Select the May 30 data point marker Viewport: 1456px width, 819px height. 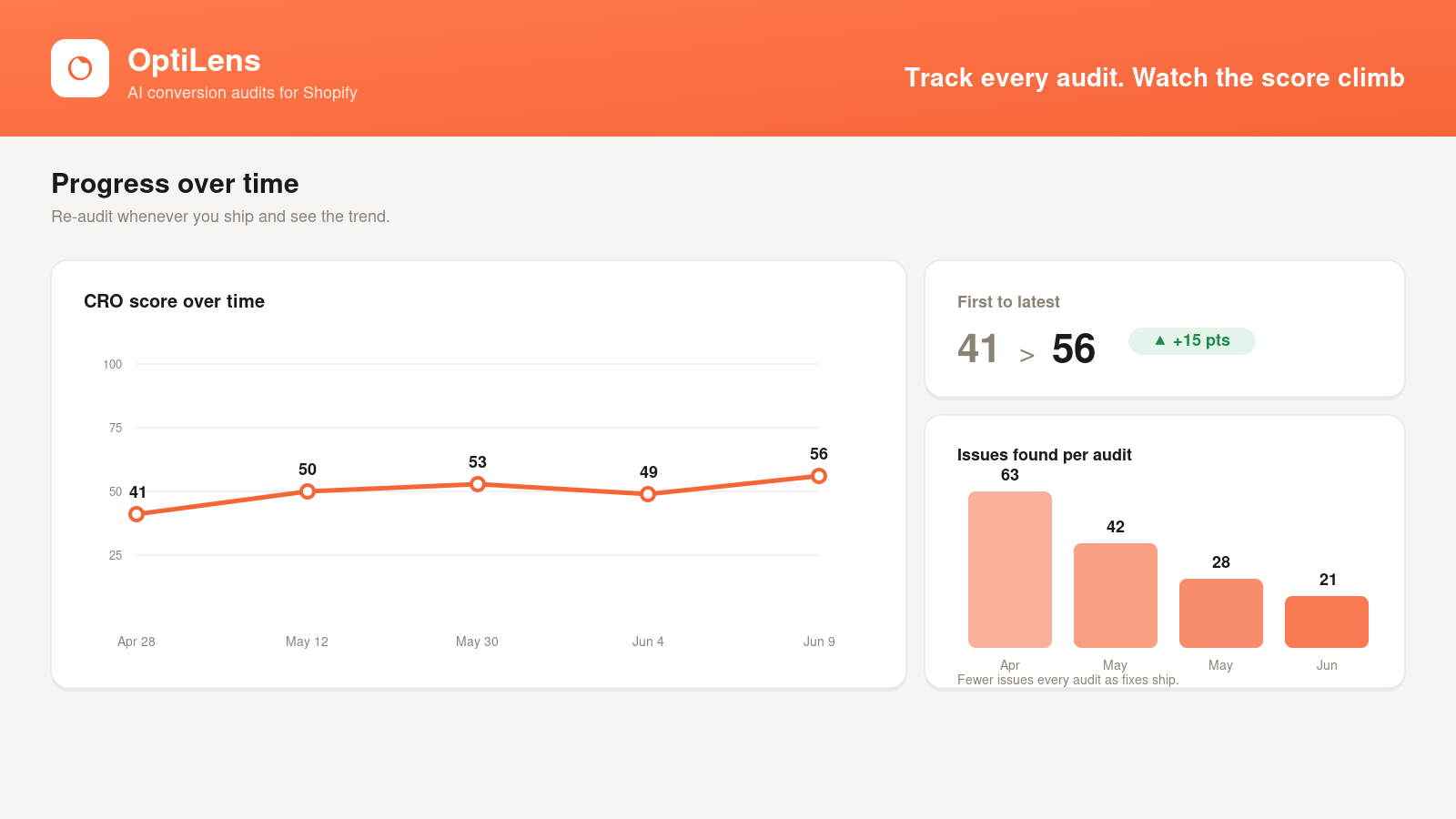(x=478, y=484)
